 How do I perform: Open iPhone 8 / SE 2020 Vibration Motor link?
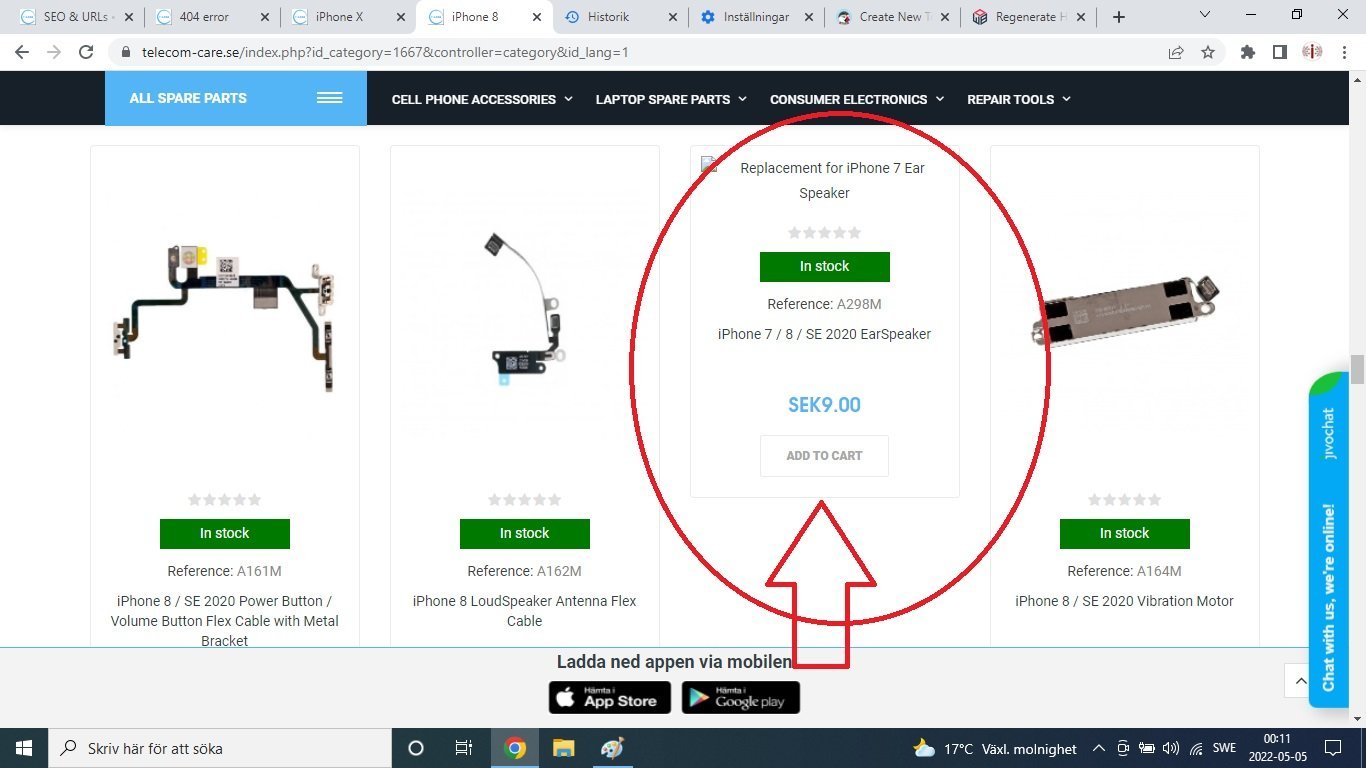coord(1124,601)
